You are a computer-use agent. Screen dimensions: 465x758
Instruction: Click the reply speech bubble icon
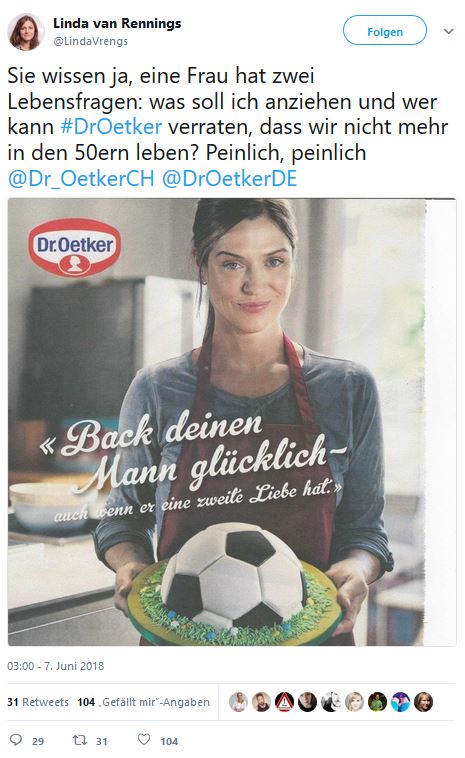pos(16,740)
